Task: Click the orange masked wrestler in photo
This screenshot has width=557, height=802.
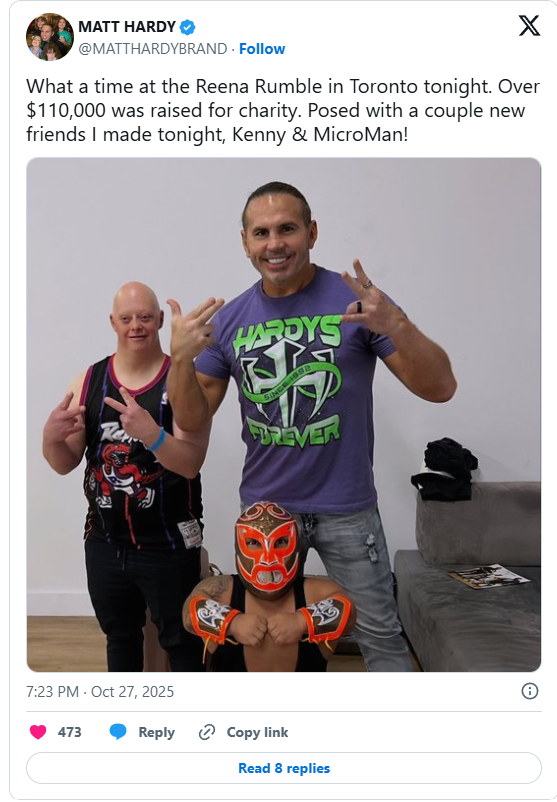Action: [268, 588]
